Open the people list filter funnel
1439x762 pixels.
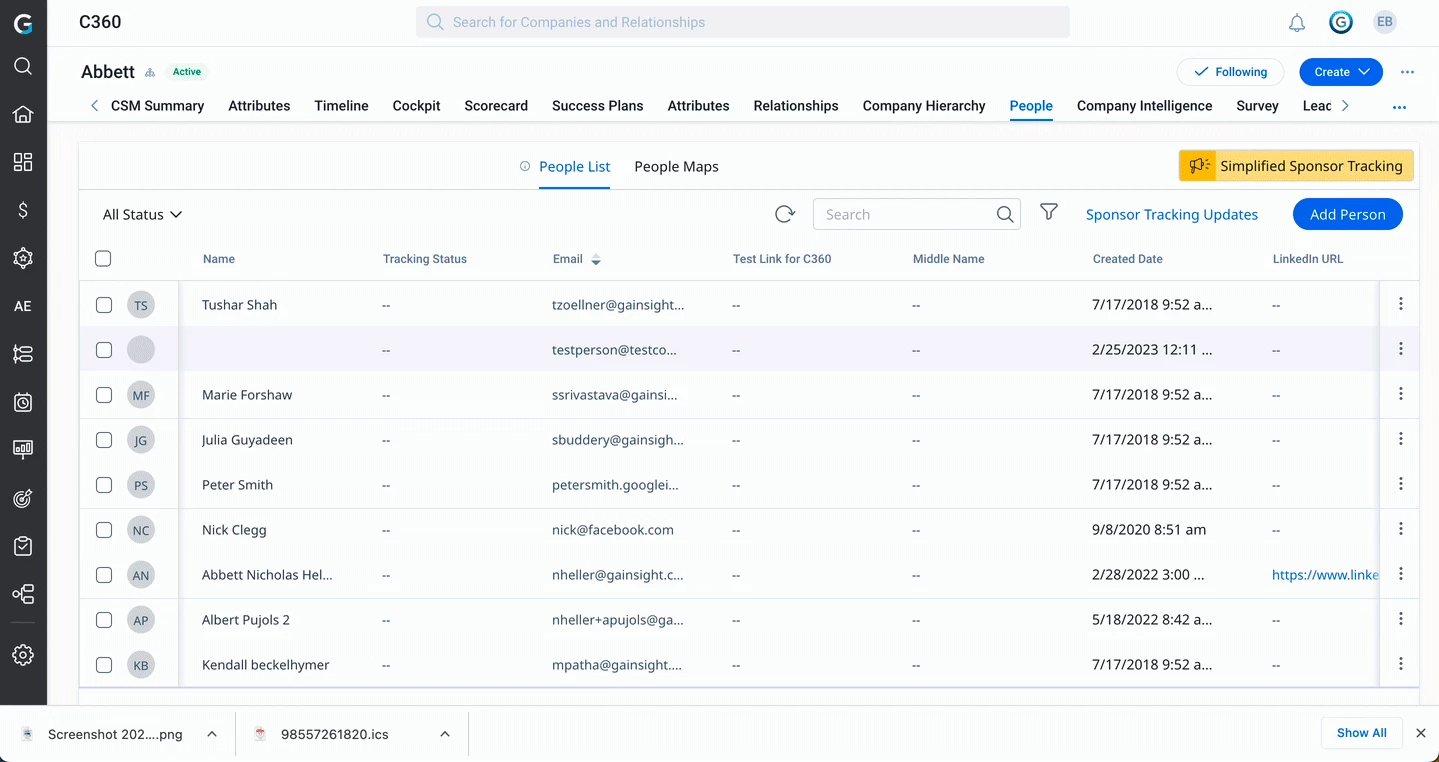click(x=1049, y=213)
